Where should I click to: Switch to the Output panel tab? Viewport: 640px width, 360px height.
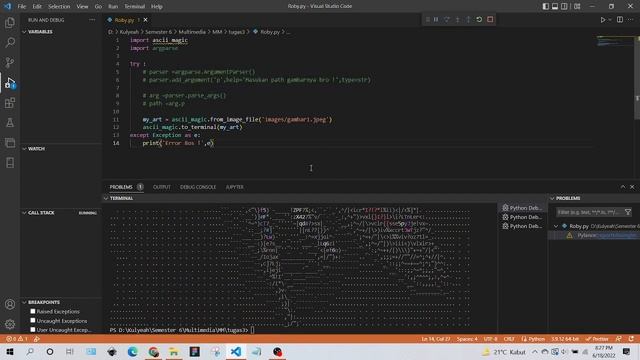(x=162, y=187)
